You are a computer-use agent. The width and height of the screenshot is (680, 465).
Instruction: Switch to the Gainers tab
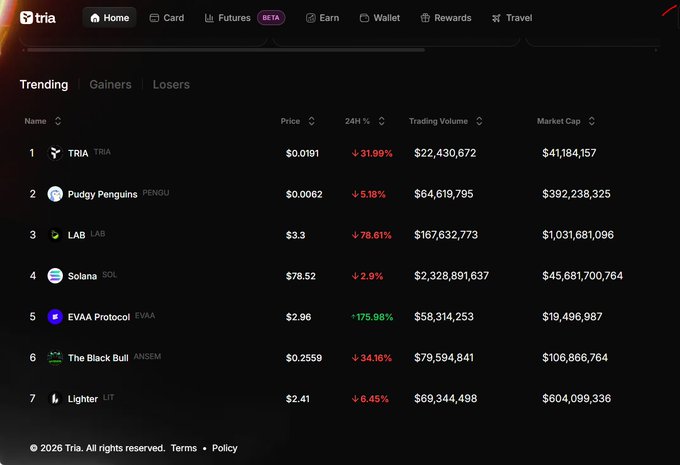click(x=110, y=84)
